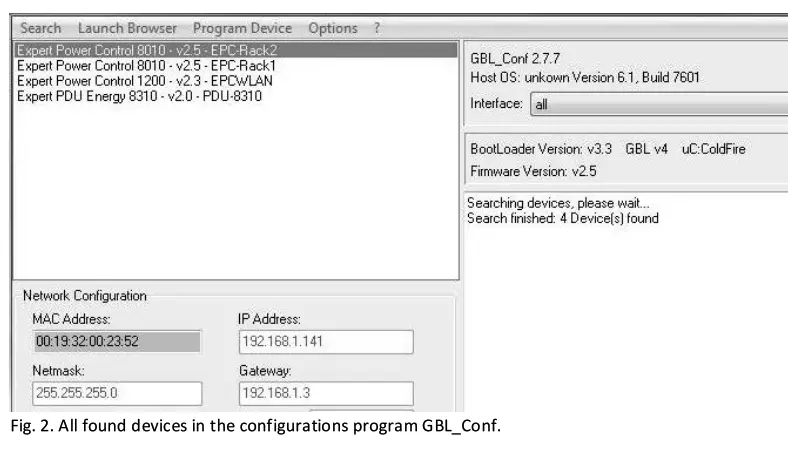Select the EPC-Rack1 device in list
The width and height of the screenshot is (800, 450).
click(146, 64)
